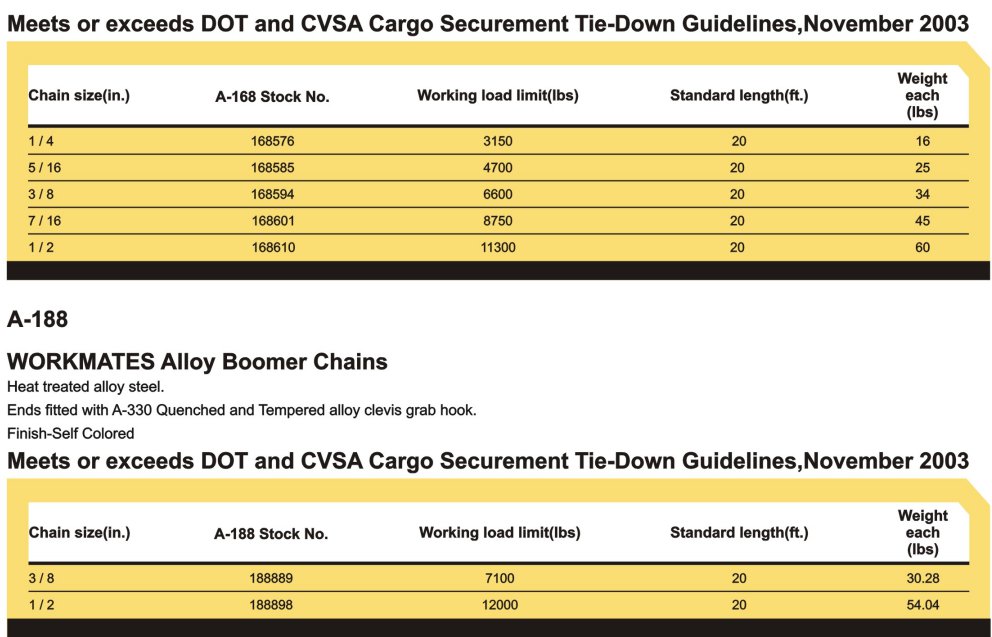Click stock number 168610

click(x=273, y=247)
